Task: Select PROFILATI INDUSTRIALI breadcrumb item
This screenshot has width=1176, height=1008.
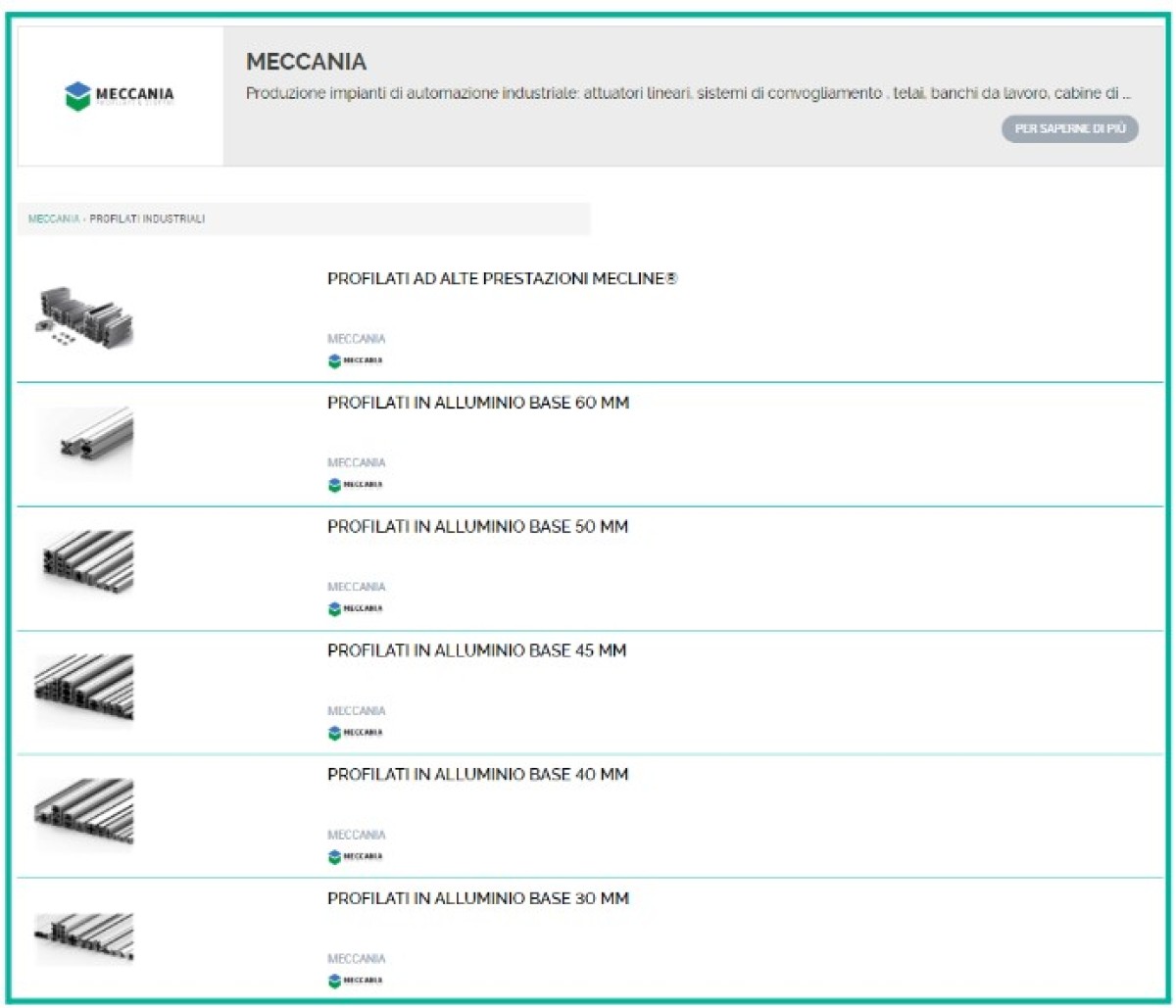Action: [x=147, y=219]
